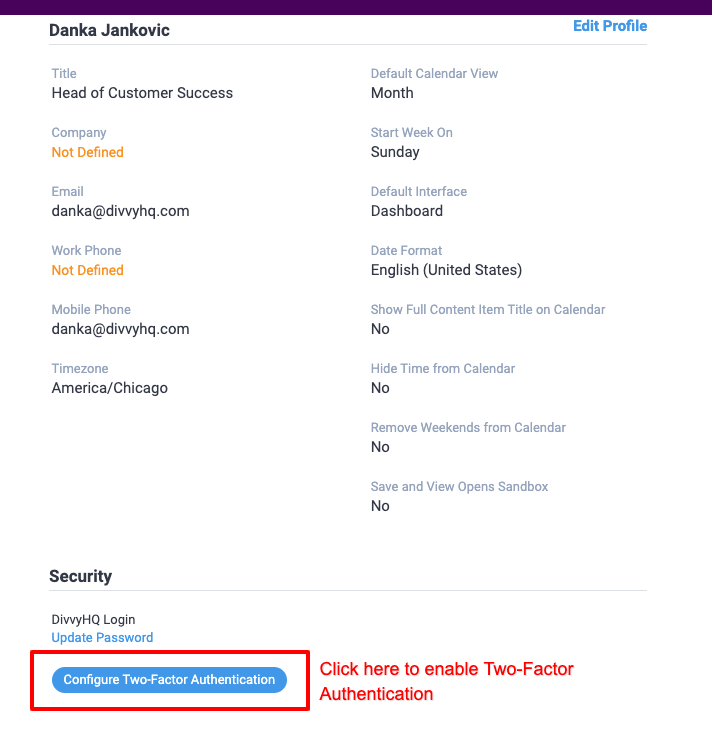
Task: Click the DivvyHQ Login label
Action: coord(93,620)
